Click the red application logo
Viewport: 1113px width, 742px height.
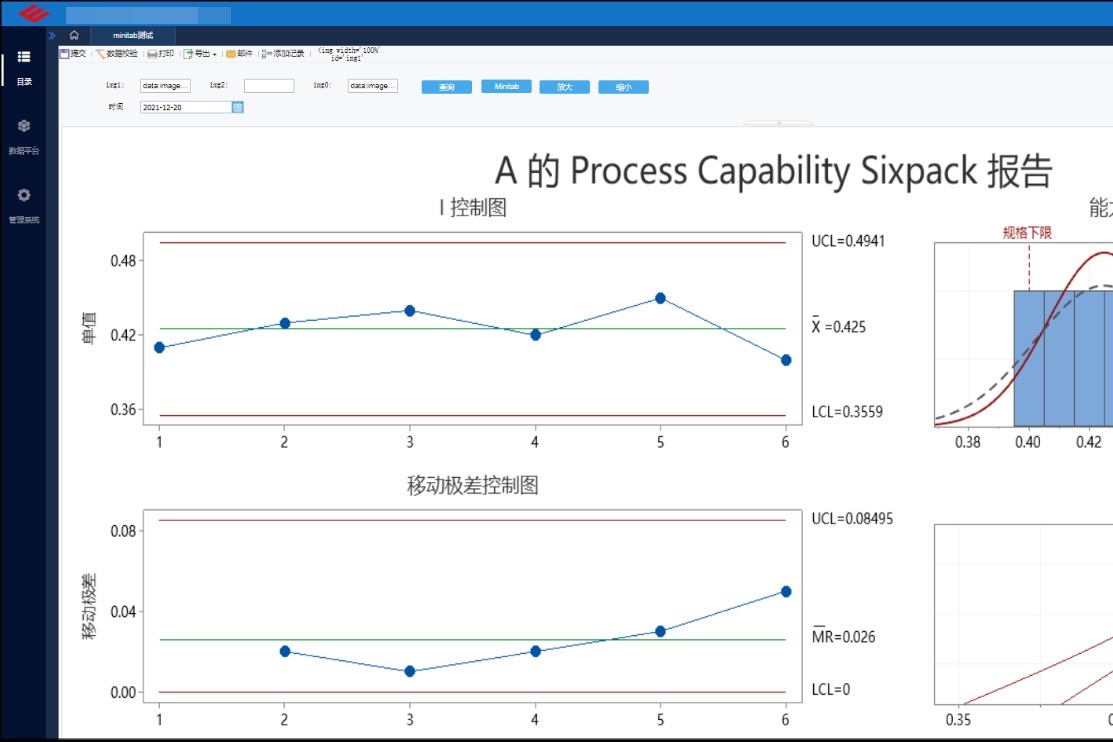pos(33,13)
